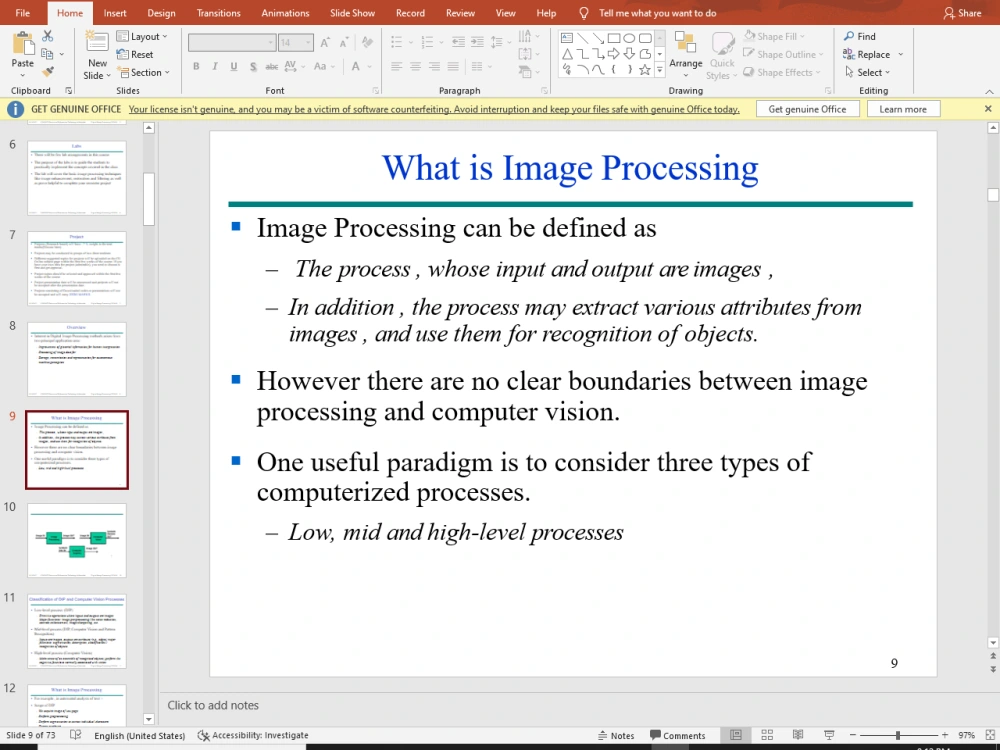Switch to Reading View icon
This screenshot has height=750, width=1000.
(798, 735)
